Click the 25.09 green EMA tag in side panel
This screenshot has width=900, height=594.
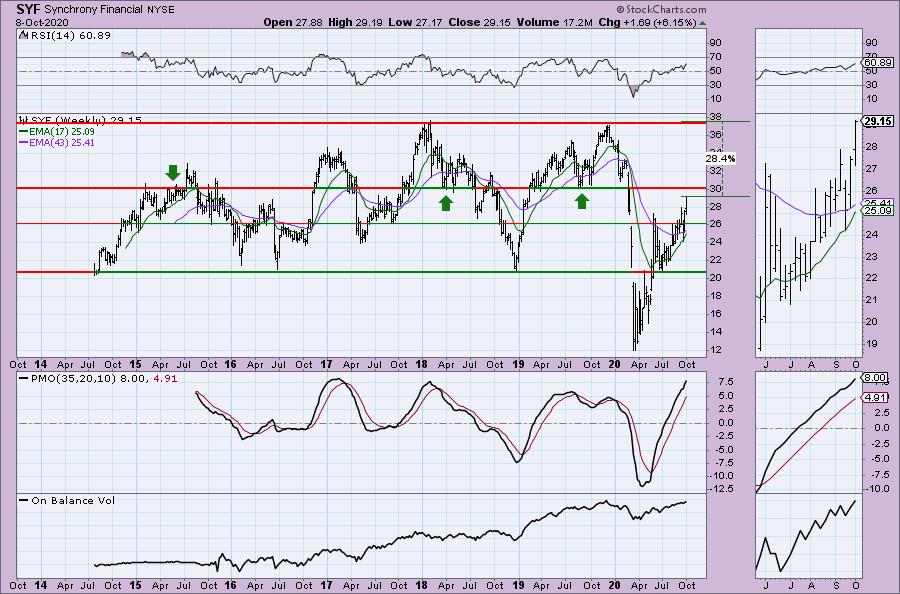878,211
